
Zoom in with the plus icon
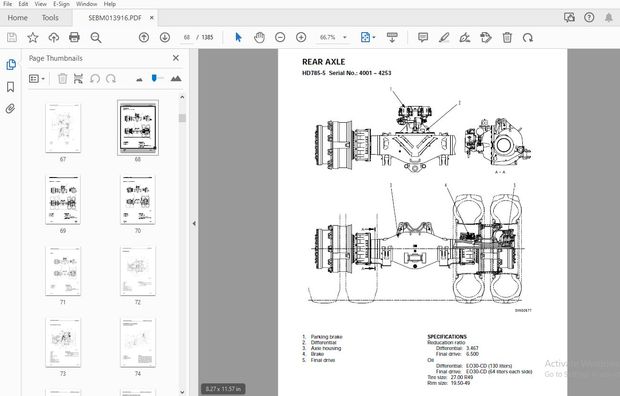click(x=301, y=38)
